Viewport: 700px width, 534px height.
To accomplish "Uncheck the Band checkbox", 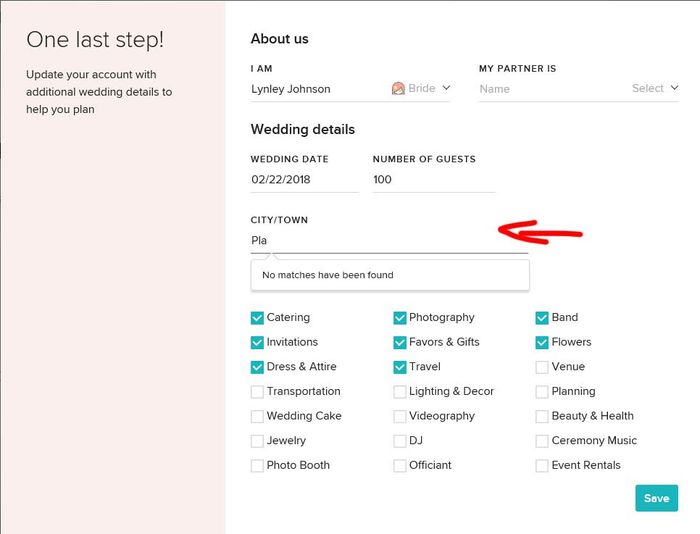I will 543,318.
